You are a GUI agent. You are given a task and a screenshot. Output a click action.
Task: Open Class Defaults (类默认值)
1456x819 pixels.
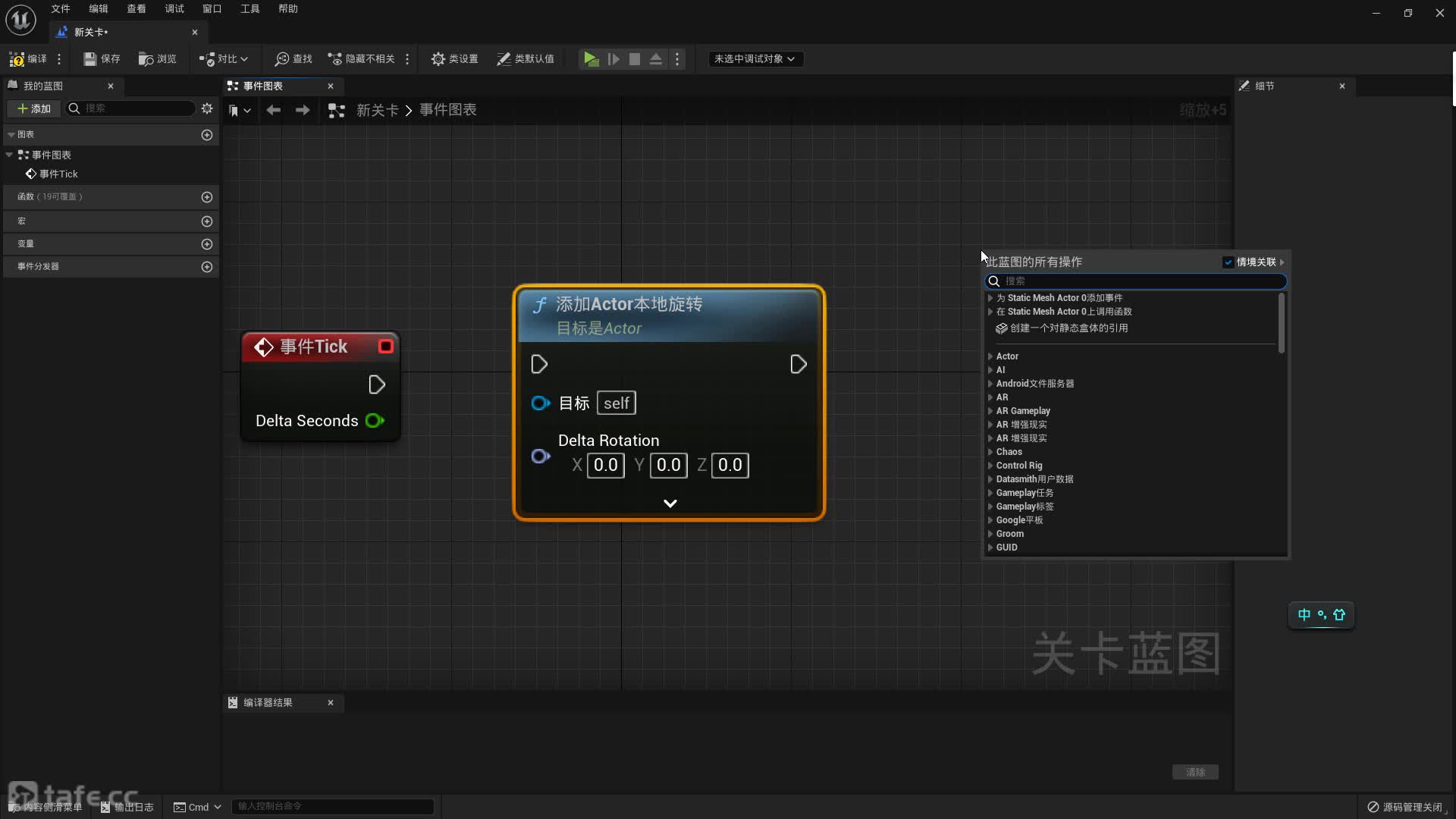tap(525, 58)
